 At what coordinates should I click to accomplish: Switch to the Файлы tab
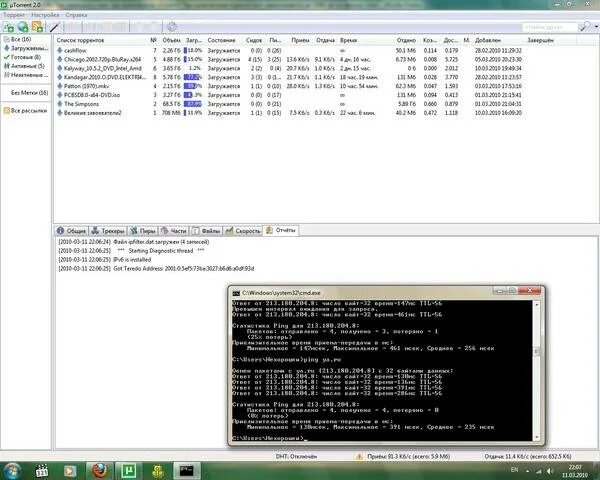[206, 231]
